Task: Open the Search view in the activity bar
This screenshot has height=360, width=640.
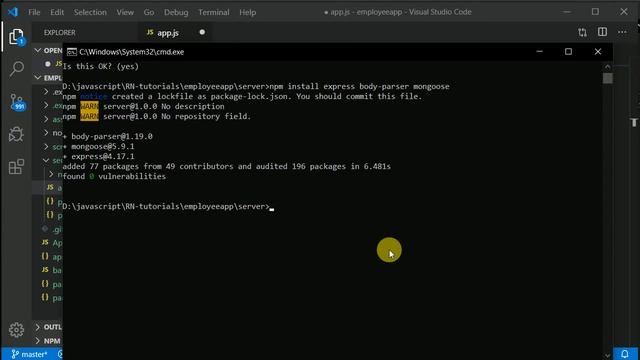Action: [x=16, y=69]
